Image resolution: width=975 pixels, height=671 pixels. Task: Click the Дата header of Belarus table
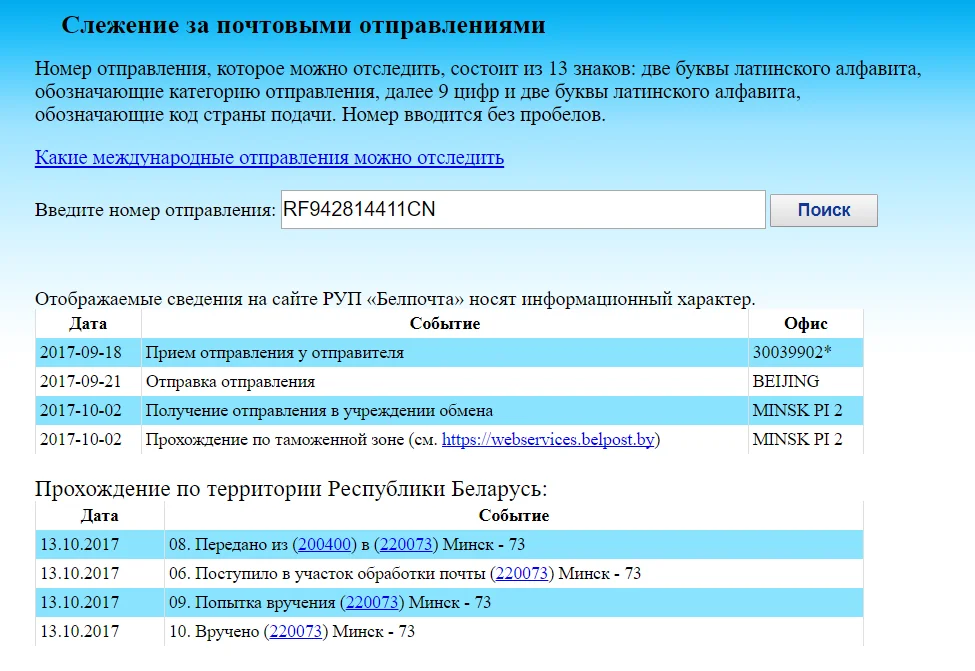[x=99, y=516]
